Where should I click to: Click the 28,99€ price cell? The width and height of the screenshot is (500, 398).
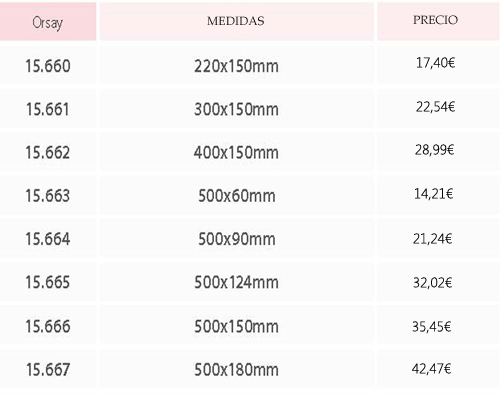[434, 150]
